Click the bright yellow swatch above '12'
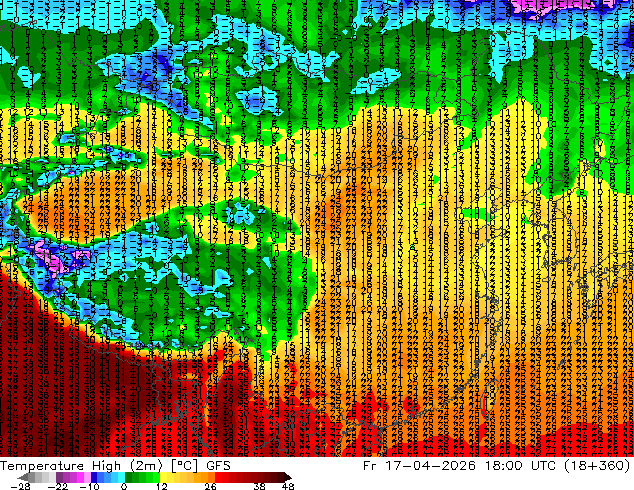634x490 pixels. point(163,477)
